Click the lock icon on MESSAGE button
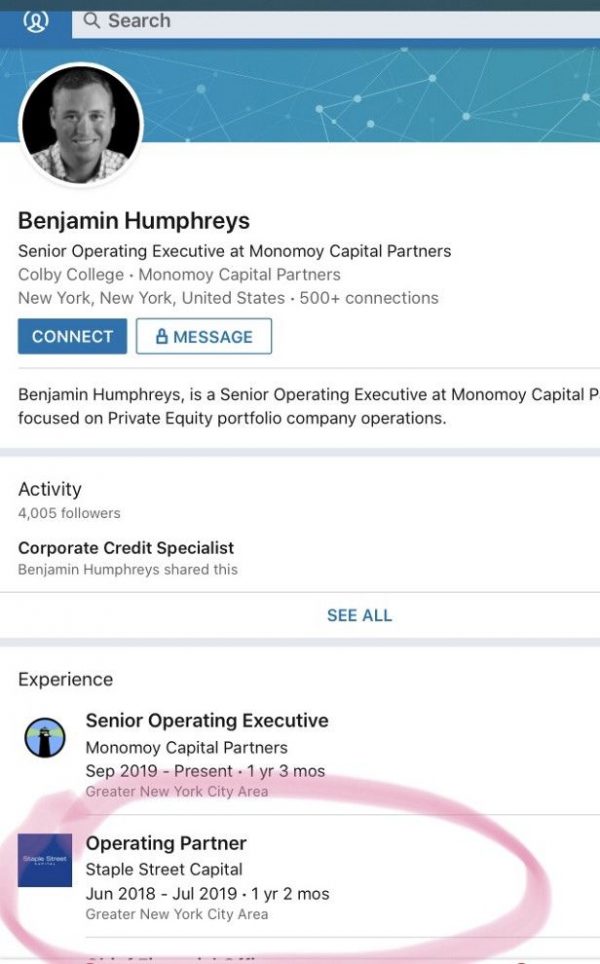This screenshot has width=600, height=964. pyautogui.click(x=161, y=337)
